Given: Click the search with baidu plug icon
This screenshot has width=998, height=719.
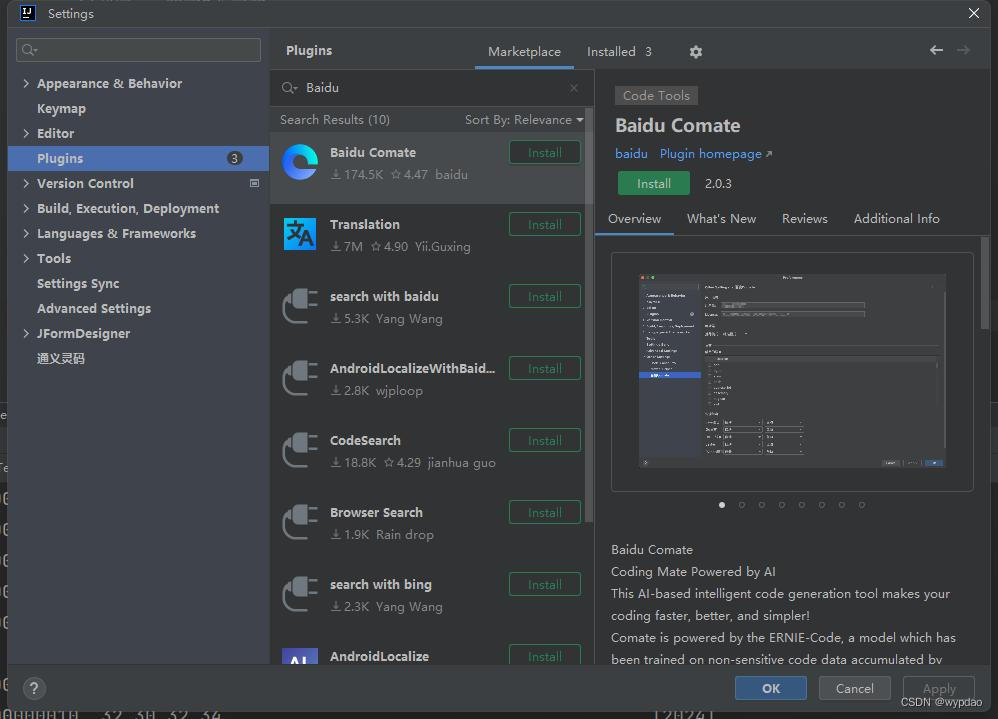Looking at the screenshot, I should (x=300, y=306).
